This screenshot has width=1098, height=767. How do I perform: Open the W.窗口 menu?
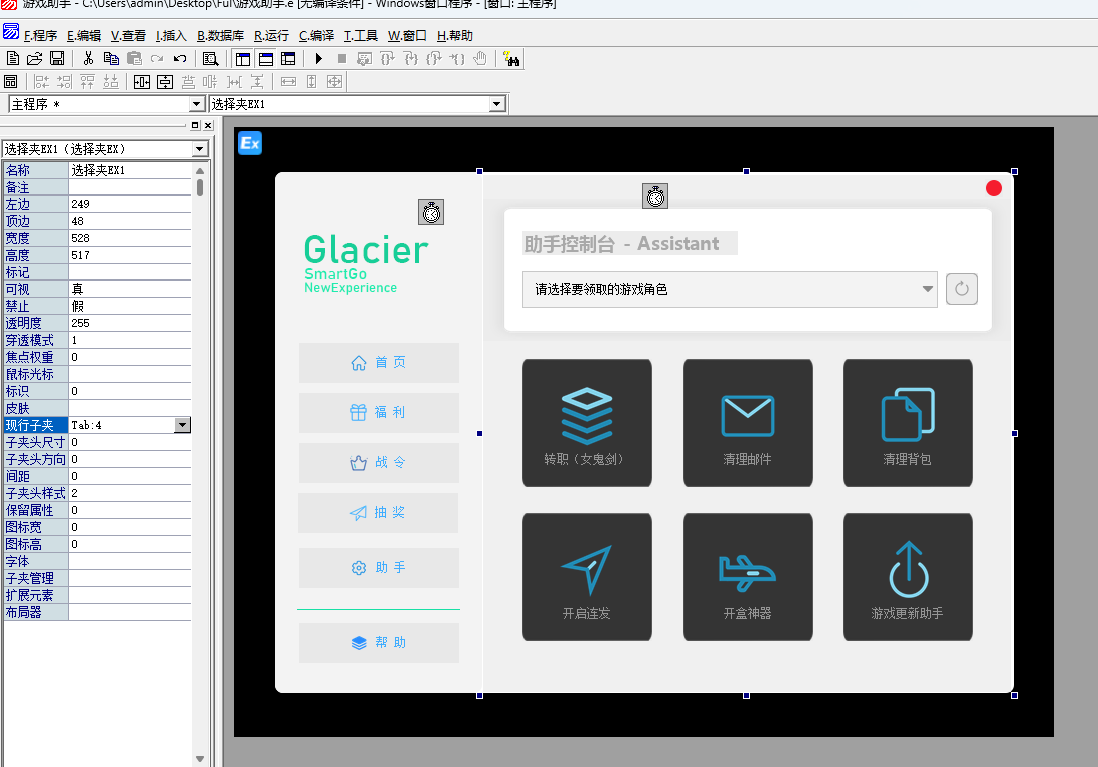(408, 36)
